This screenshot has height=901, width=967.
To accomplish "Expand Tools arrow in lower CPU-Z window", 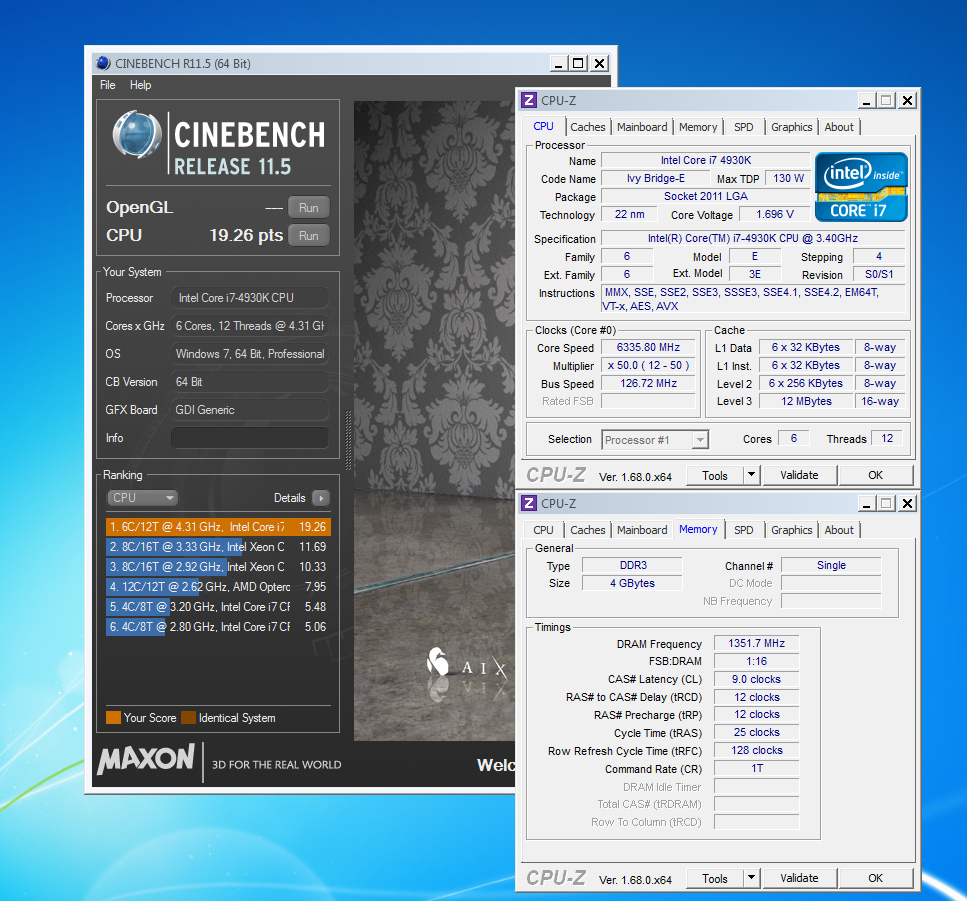I will pos(751,878).
